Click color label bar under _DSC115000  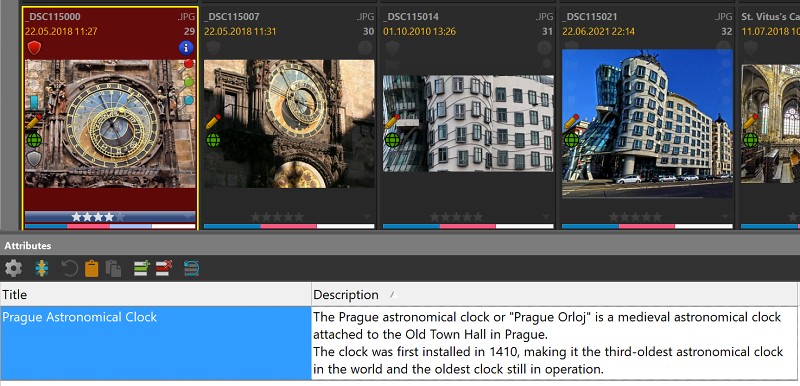click(x=110, y=226)
